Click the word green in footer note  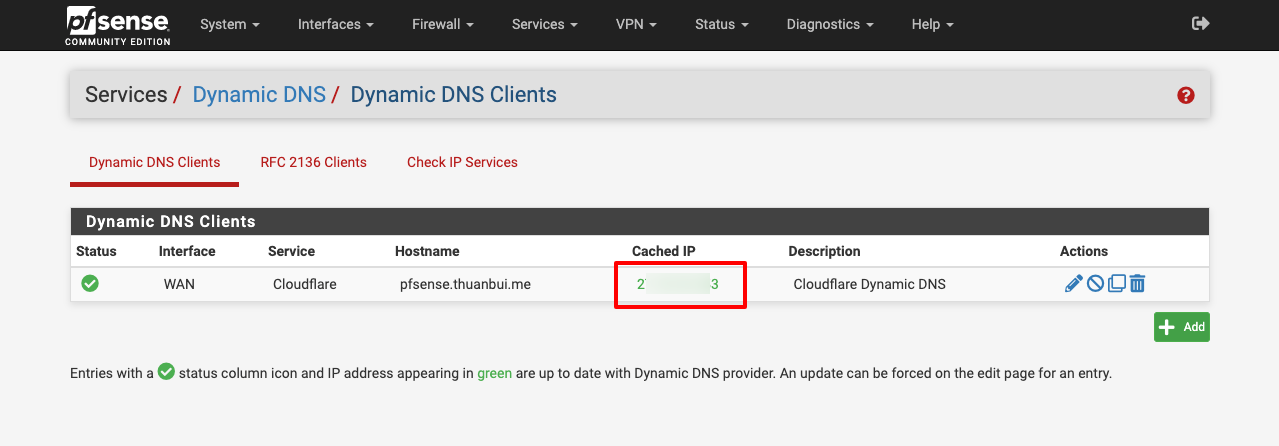coord(495,373)
